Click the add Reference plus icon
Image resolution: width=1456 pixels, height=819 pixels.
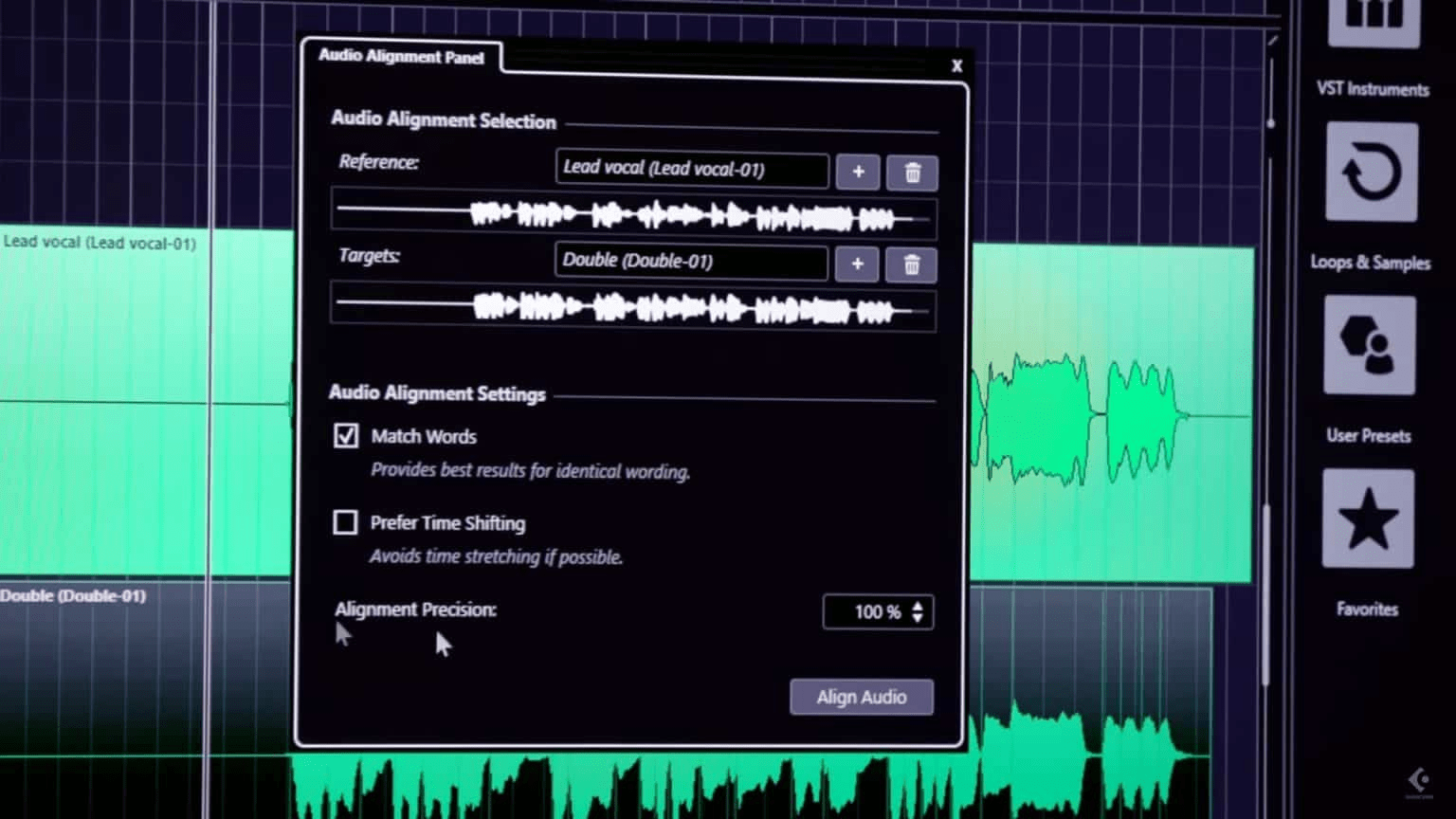click(x=858, y=173)
